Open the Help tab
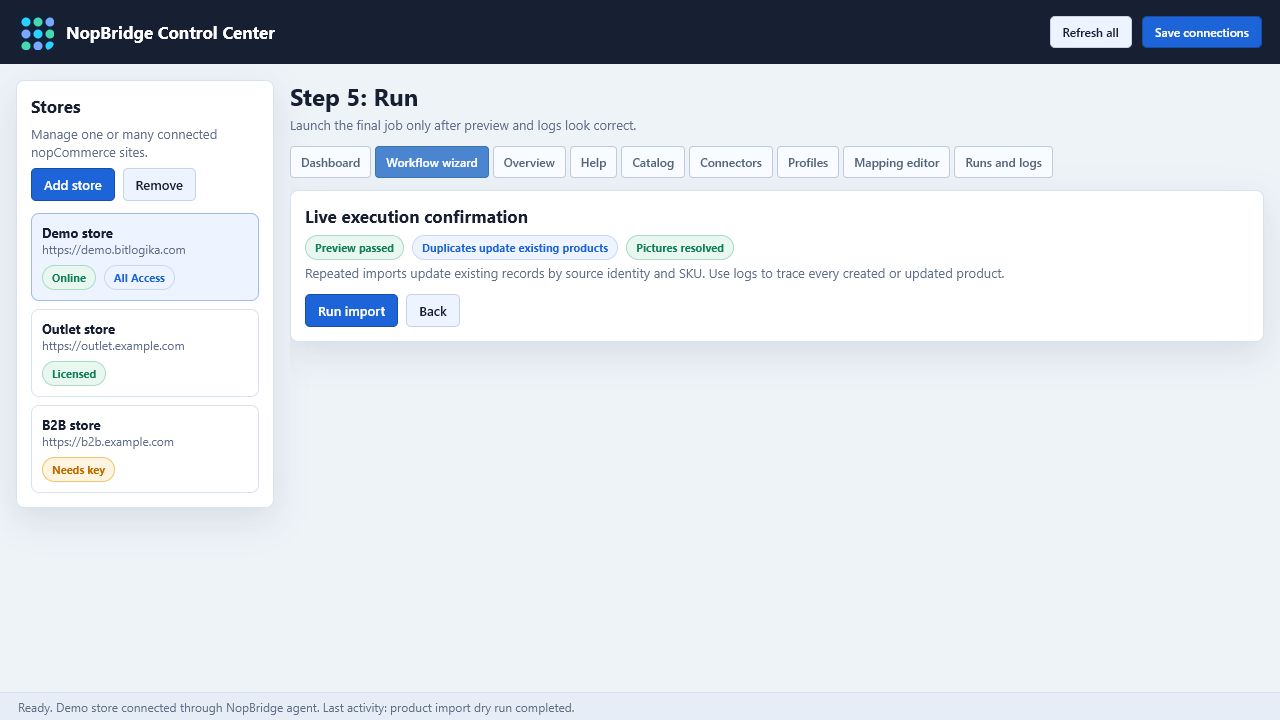 point(593,162)
